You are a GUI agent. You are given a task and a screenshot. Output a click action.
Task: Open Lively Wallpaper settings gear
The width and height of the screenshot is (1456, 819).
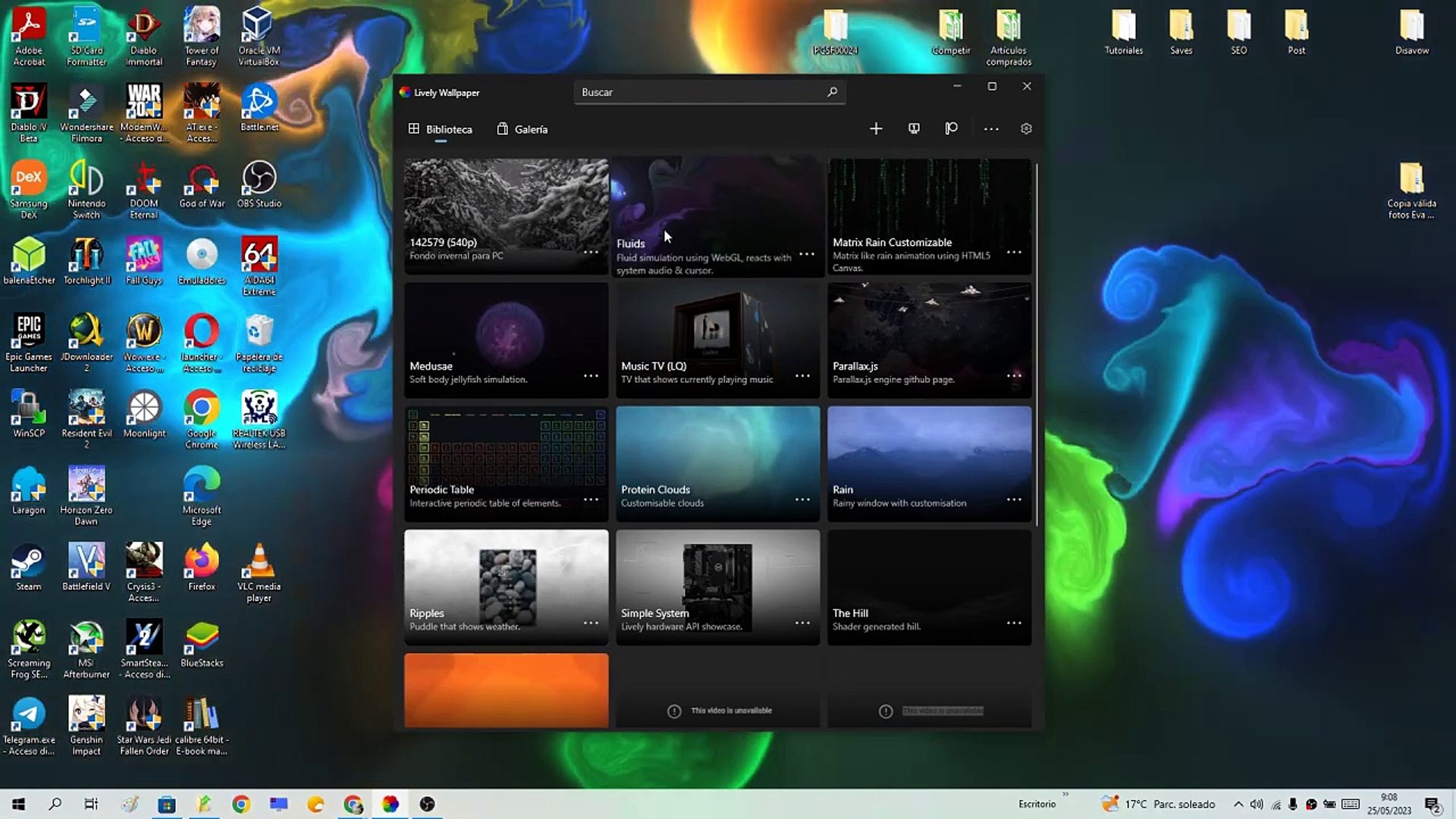pos(1026,129)
